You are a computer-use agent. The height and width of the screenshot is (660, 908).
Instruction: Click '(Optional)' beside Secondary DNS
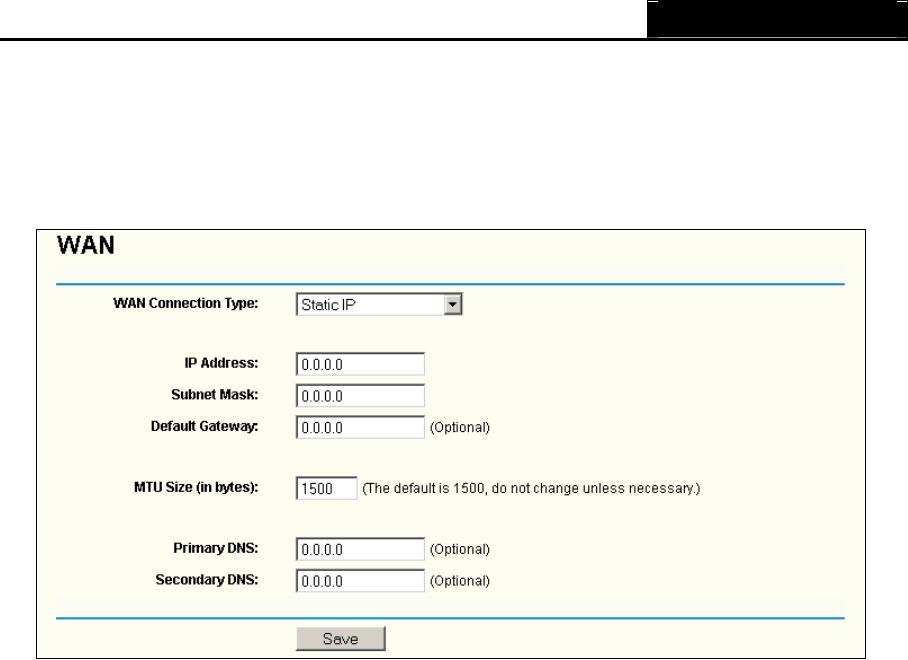coord(460,581)
